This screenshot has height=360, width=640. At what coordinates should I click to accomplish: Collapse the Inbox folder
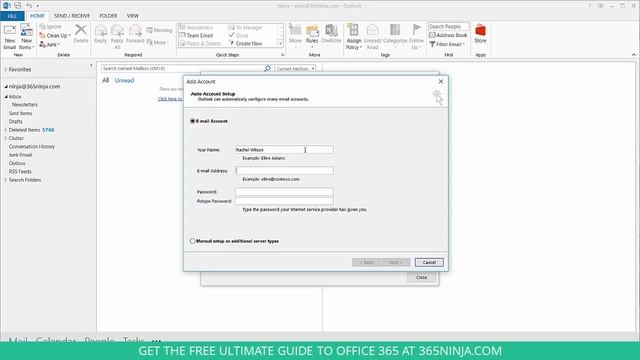pyautogui.click(x=6, y=97)
